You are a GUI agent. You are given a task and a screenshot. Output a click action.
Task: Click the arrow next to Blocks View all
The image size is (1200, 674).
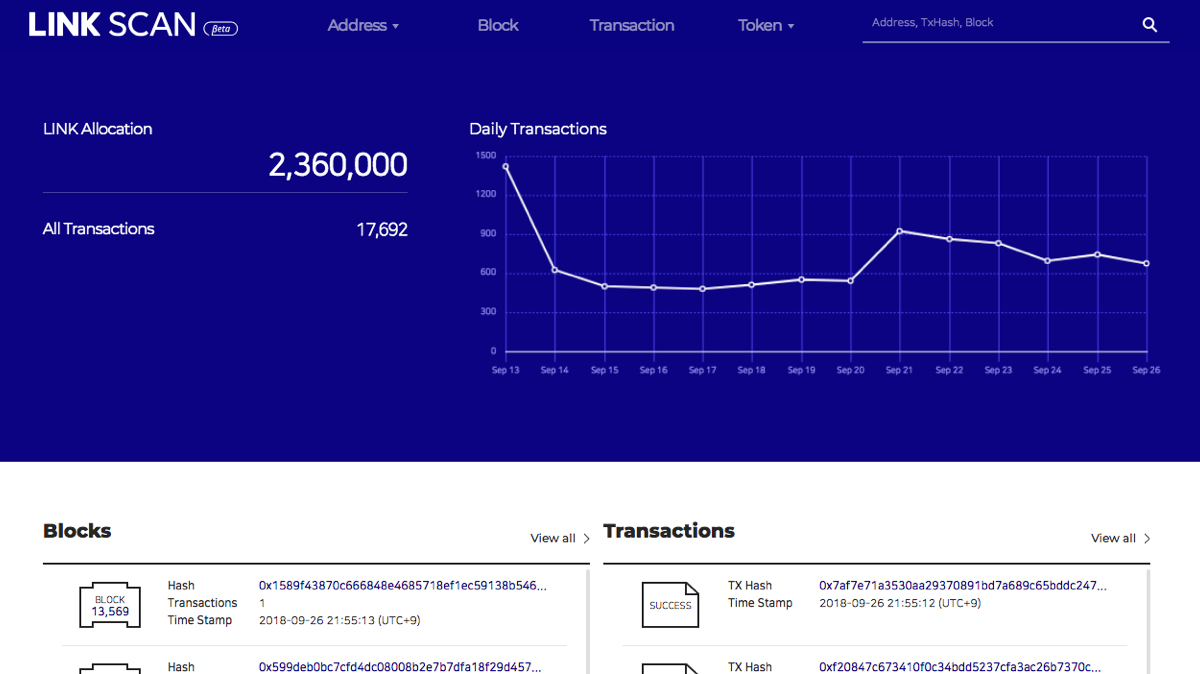pyautogui.click(x=587, y=539)
